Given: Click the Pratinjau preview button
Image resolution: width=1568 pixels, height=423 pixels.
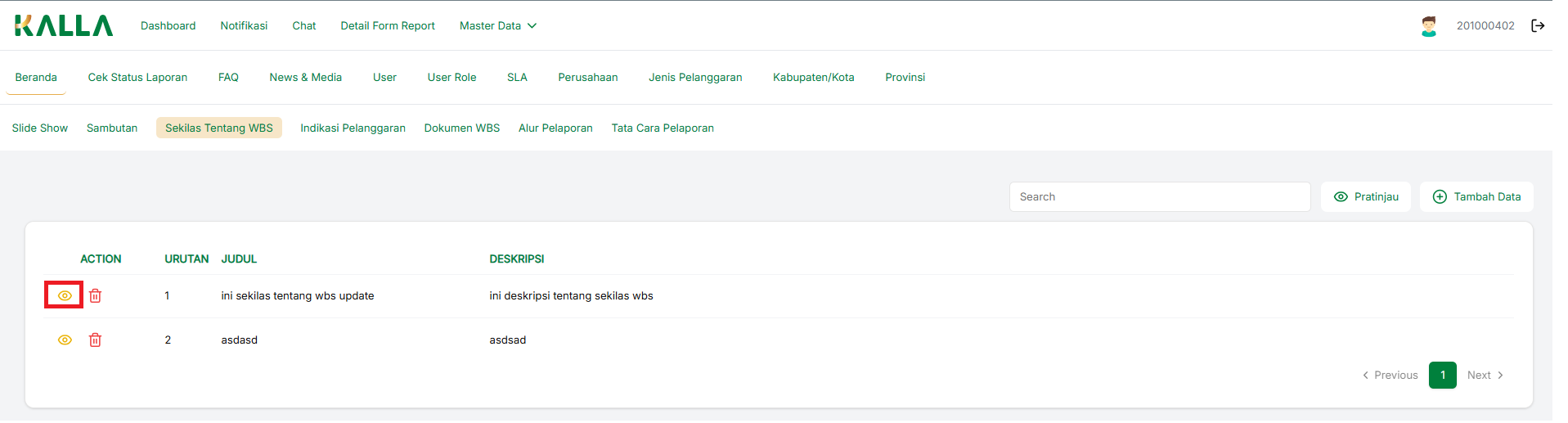Looking at the screenshot, I should coord(1365,196).
